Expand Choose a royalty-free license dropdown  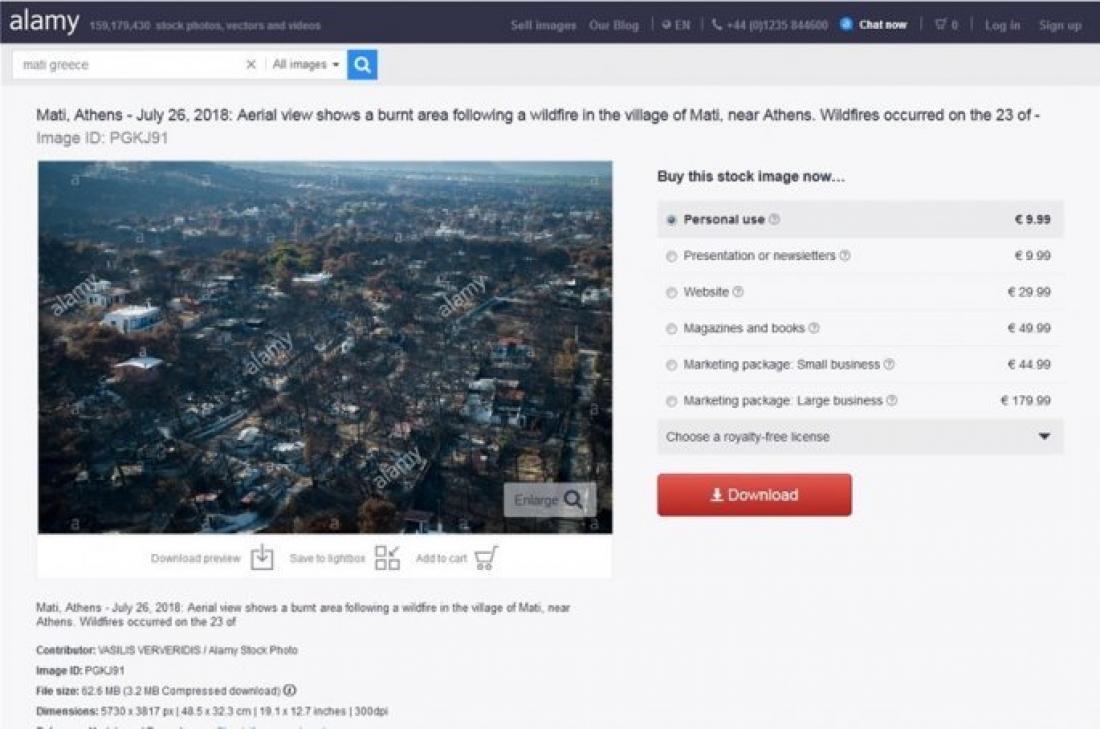point(859,437)
